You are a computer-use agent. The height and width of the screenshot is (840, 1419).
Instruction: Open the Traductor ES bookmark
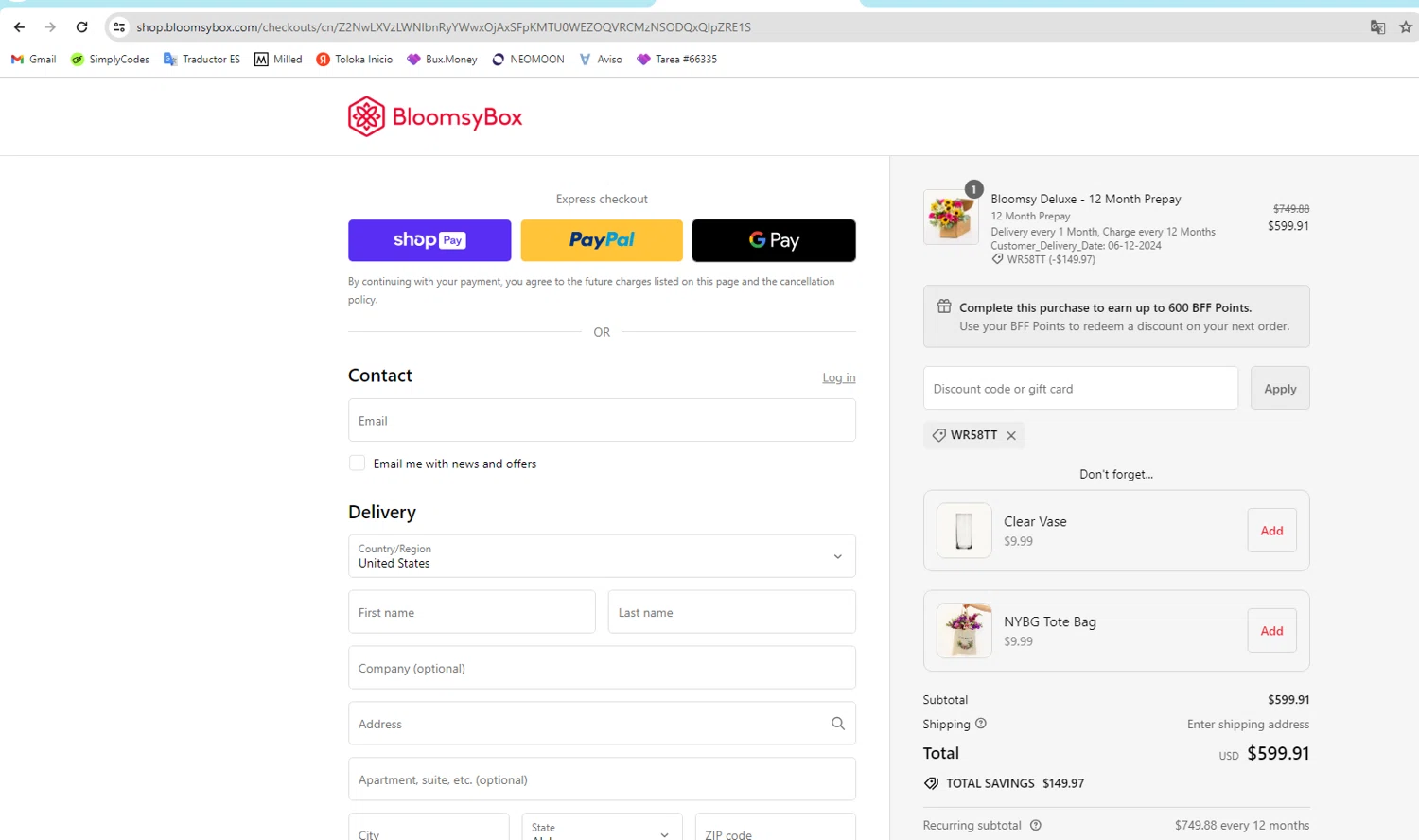[x=201, y=59]
